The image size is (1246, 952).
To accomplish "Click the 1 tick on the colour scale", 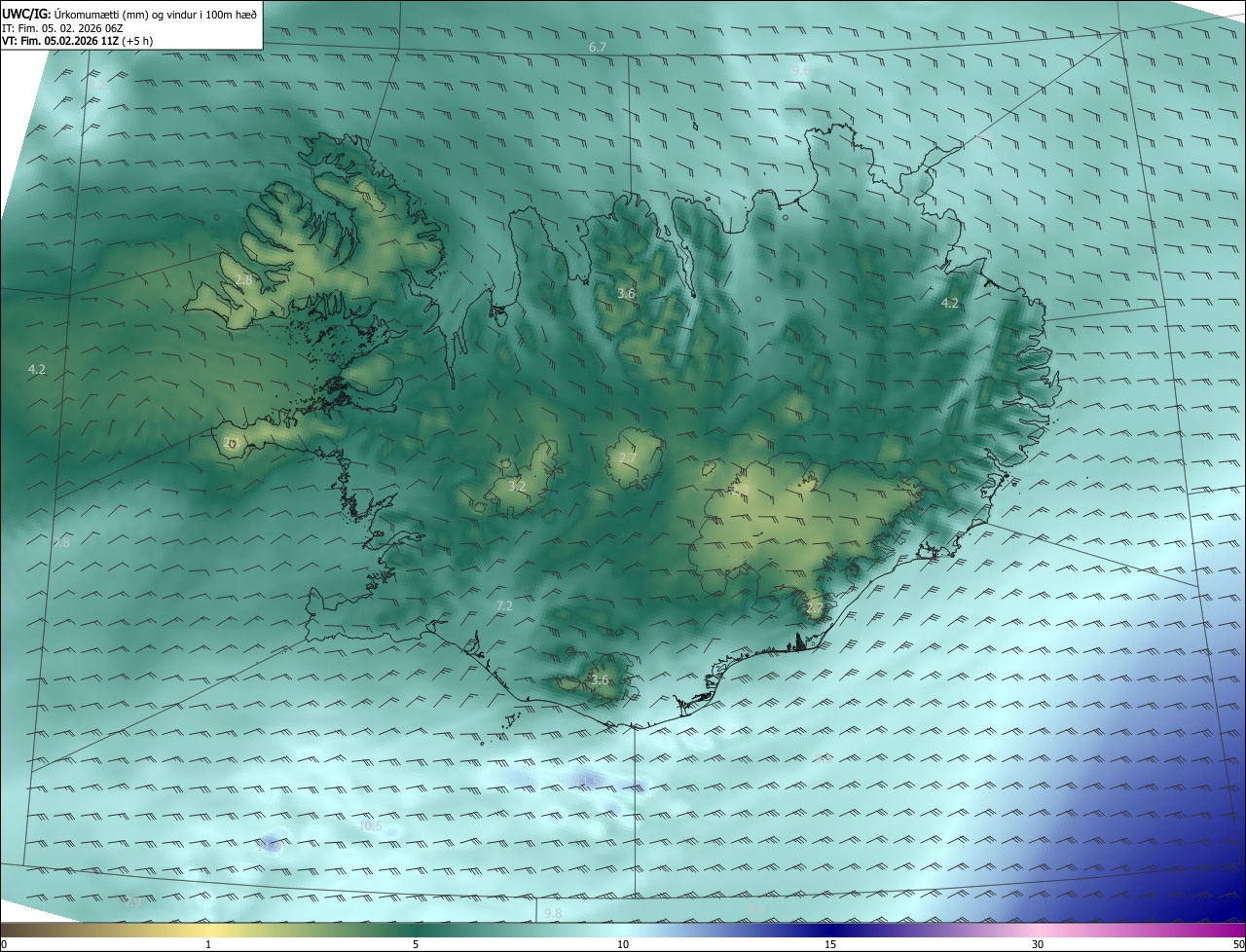I will pos(208,944).
